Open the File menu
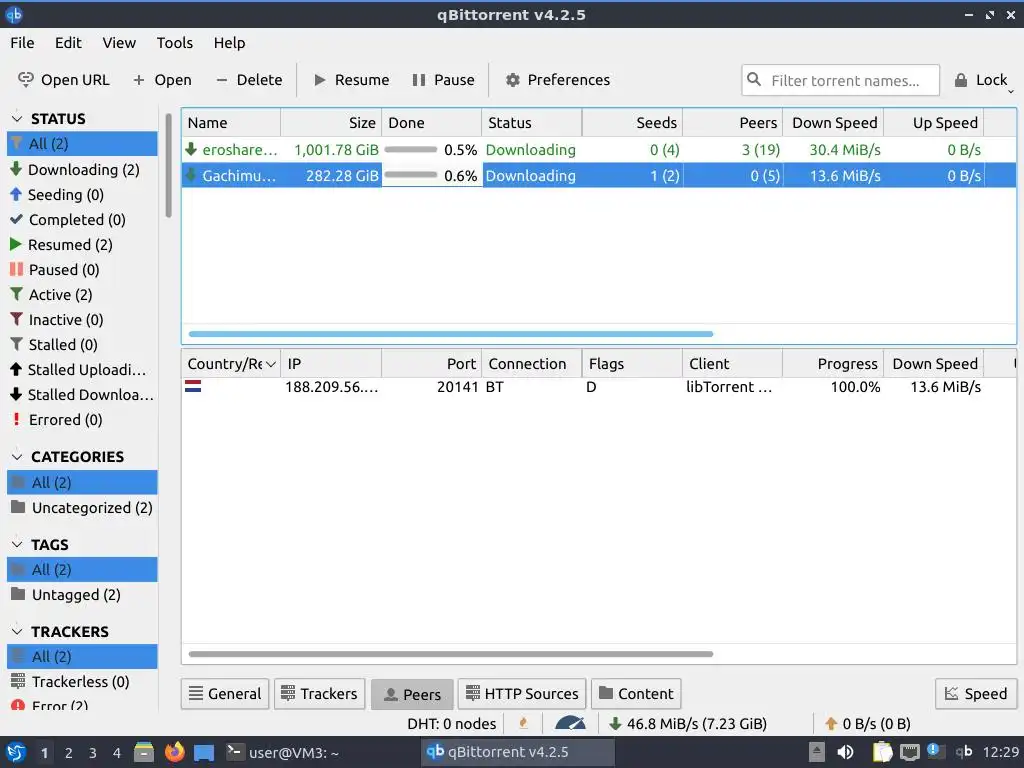Viewport: 1024px width, 768px height. pos(22,42)
